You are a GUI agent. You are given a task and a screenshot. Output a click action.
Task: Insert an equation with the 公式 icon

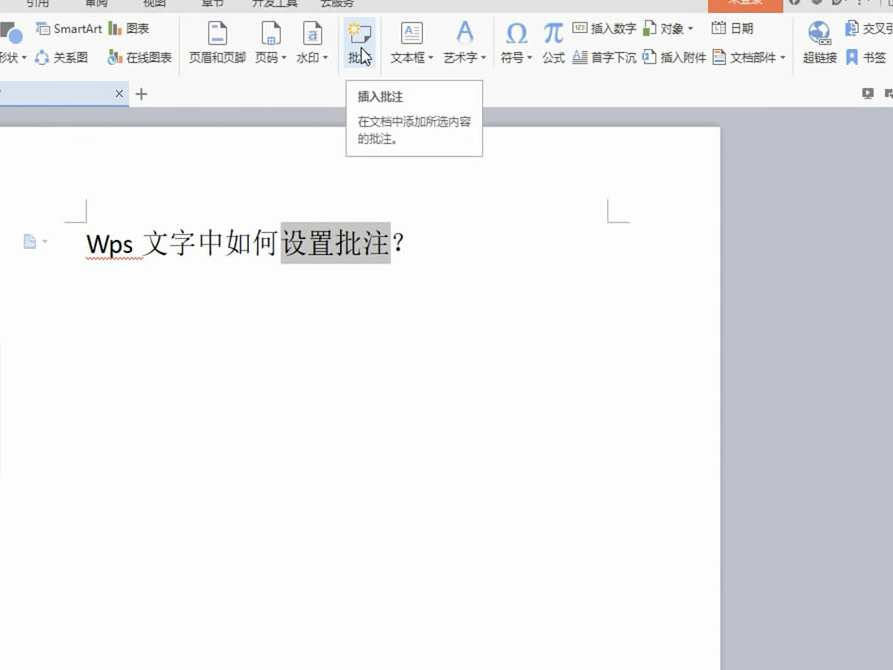point(552,44)
